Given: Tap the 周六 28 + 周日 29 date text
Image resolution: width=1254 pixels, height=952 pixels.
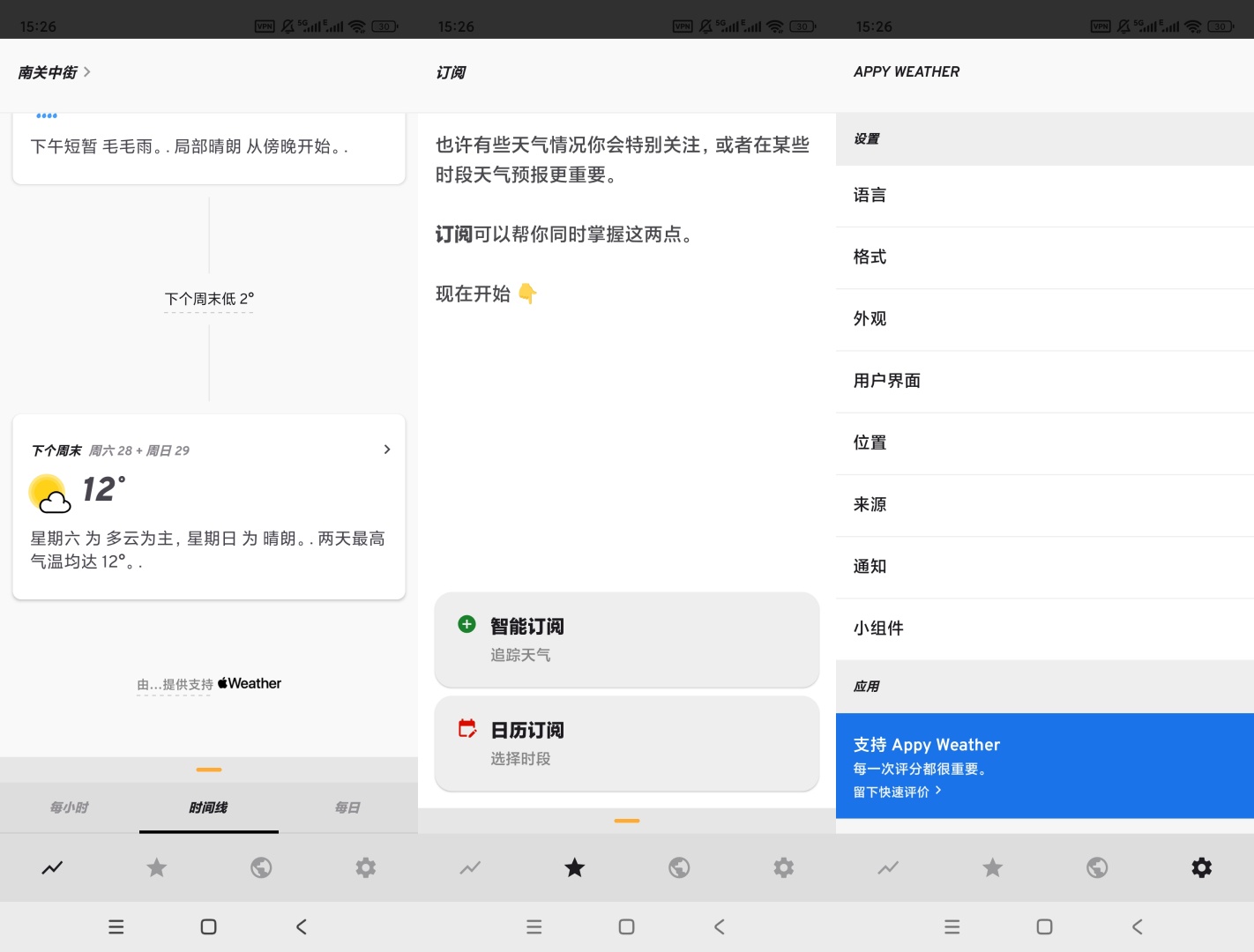Looking at the screenshot, I should (x=139, y=450).
